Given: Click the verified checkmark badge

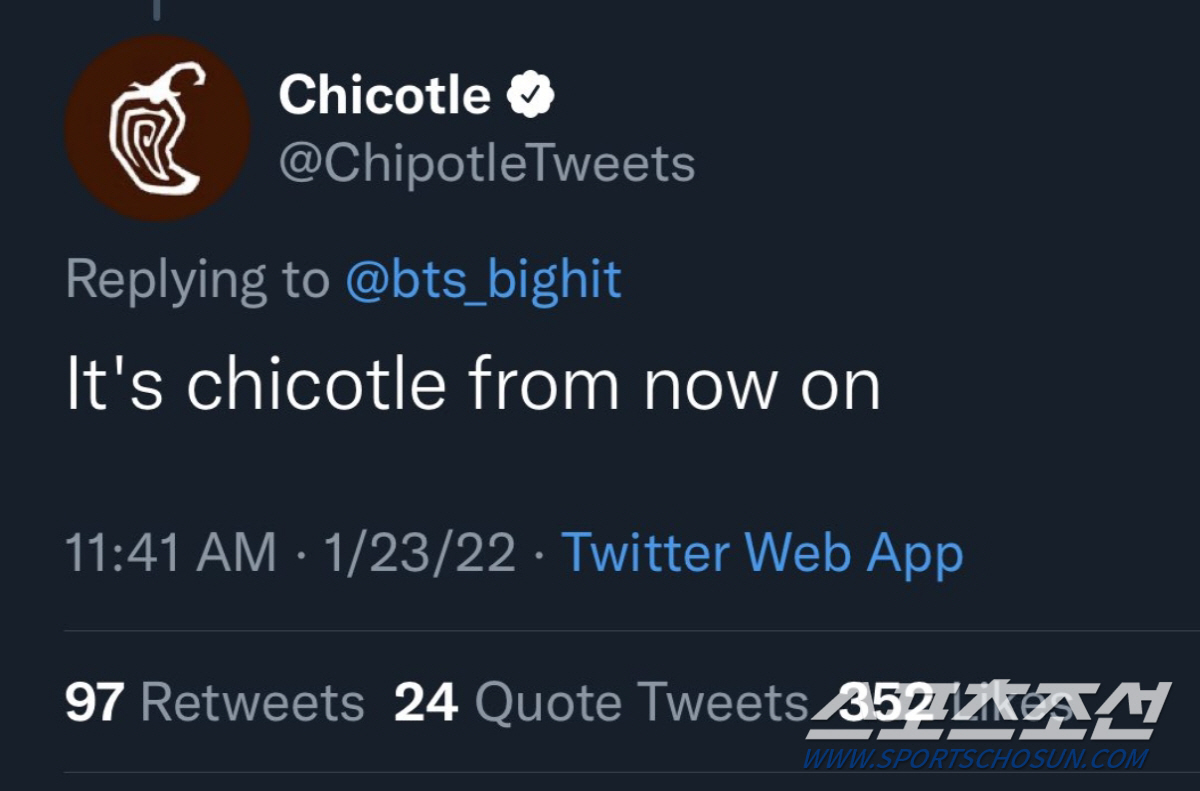Looking at the screenshot, I should point(531,95).
